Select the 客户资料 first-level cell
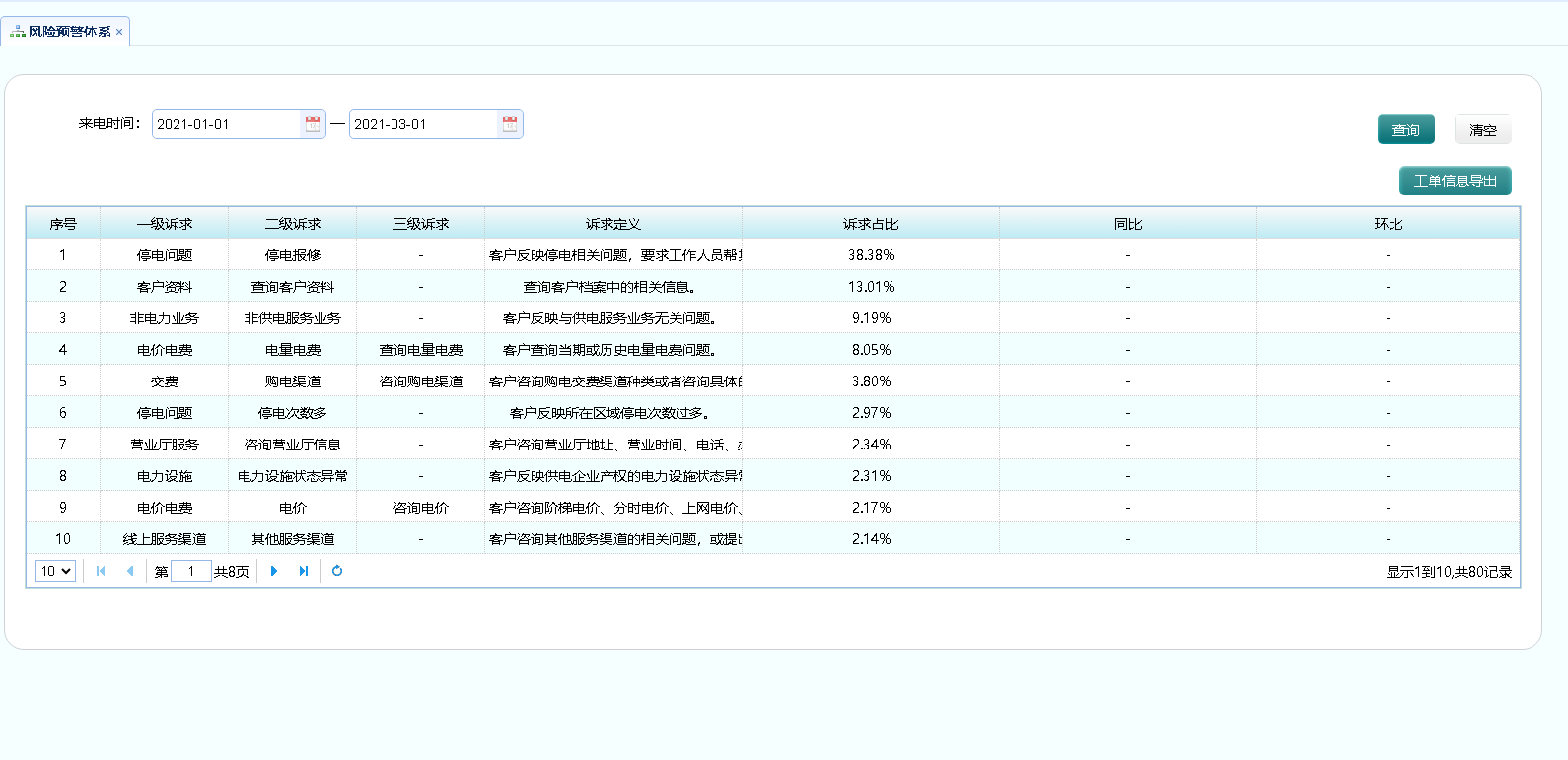 (x=165, y=287)
